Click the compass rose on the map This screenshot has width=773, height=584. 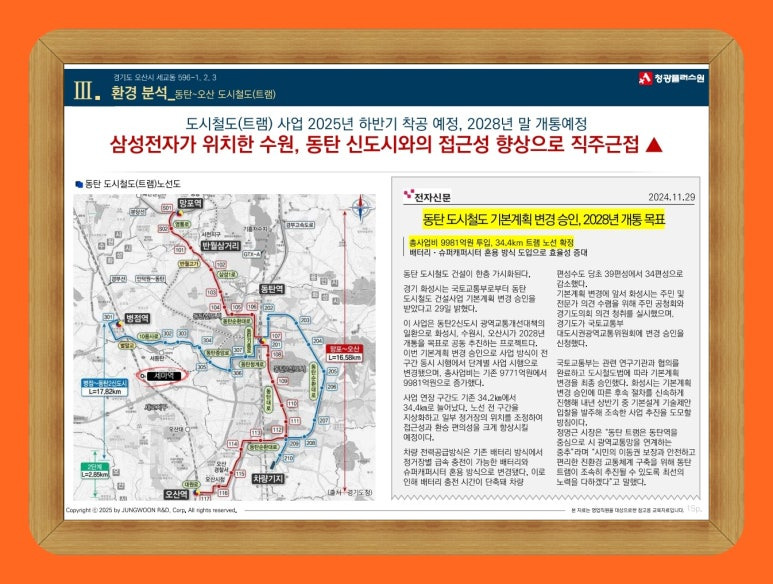point(362,208)
